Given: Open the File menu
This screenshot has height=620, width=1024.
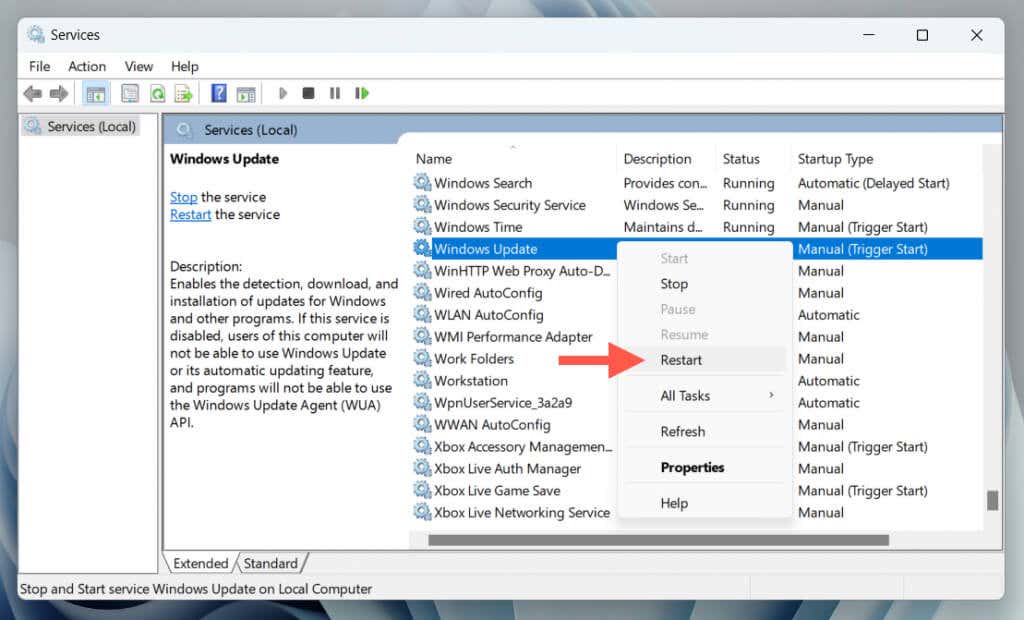Looking at the screenshot, I should coord(40,67).
